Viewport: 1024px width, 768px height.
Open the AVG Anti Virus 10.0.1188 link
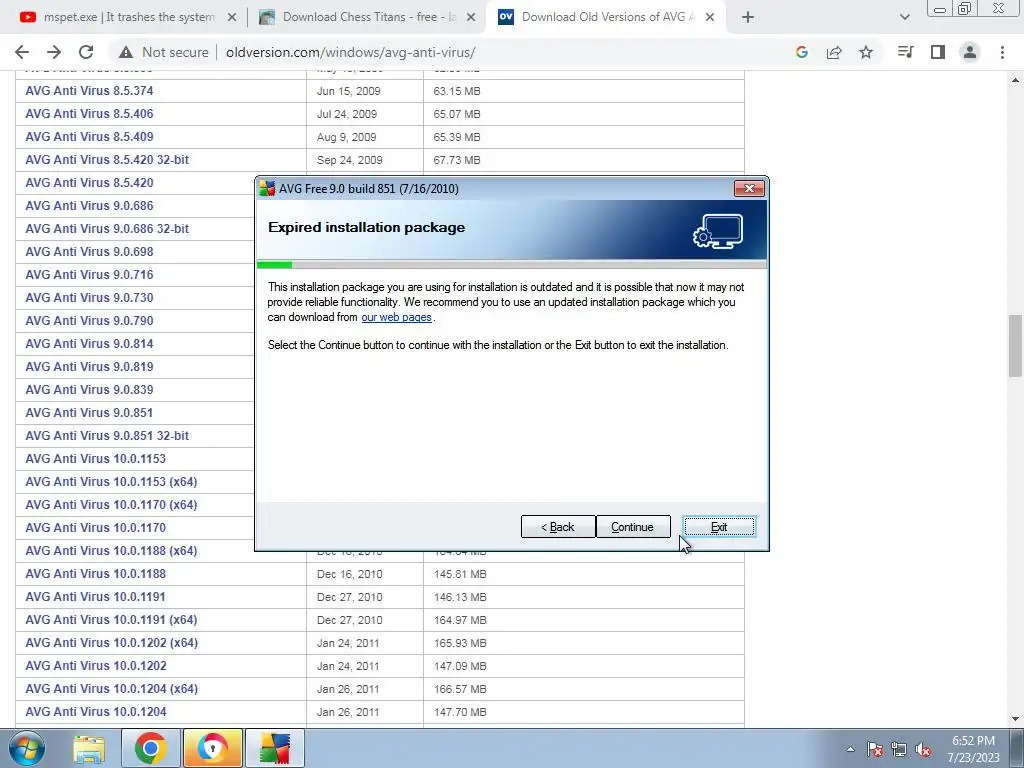95,573
